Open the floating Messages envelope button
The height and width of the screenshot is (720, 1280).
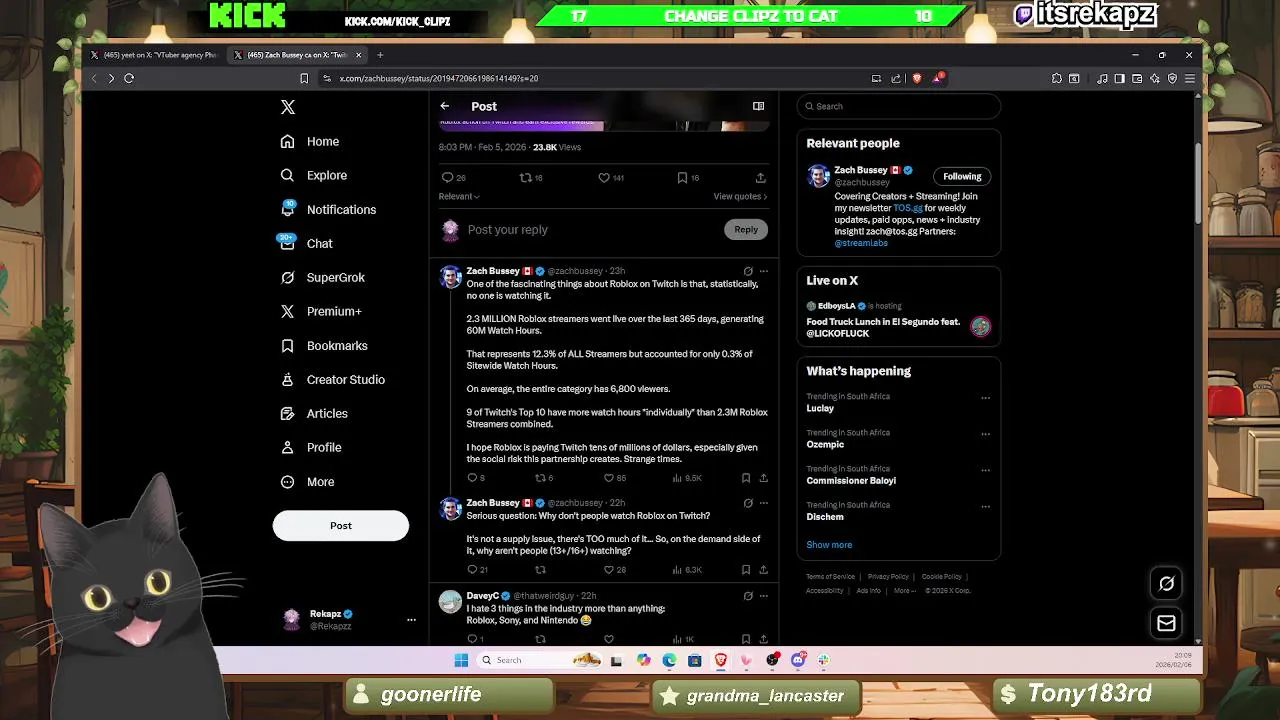click(x=1166, y=623)
